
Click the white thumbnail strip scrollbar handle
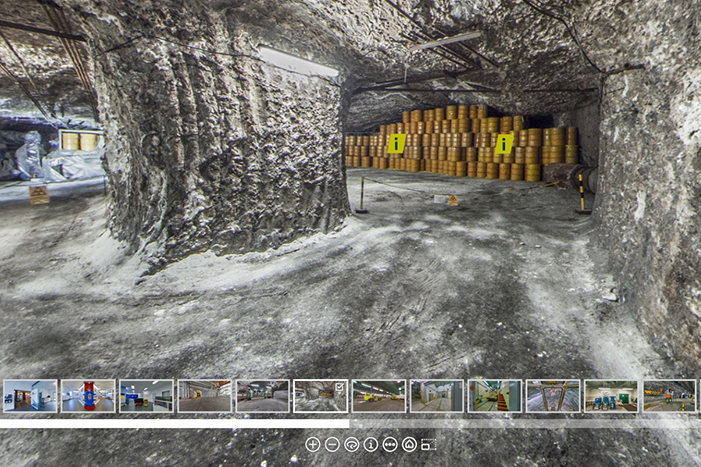point(174,424)
